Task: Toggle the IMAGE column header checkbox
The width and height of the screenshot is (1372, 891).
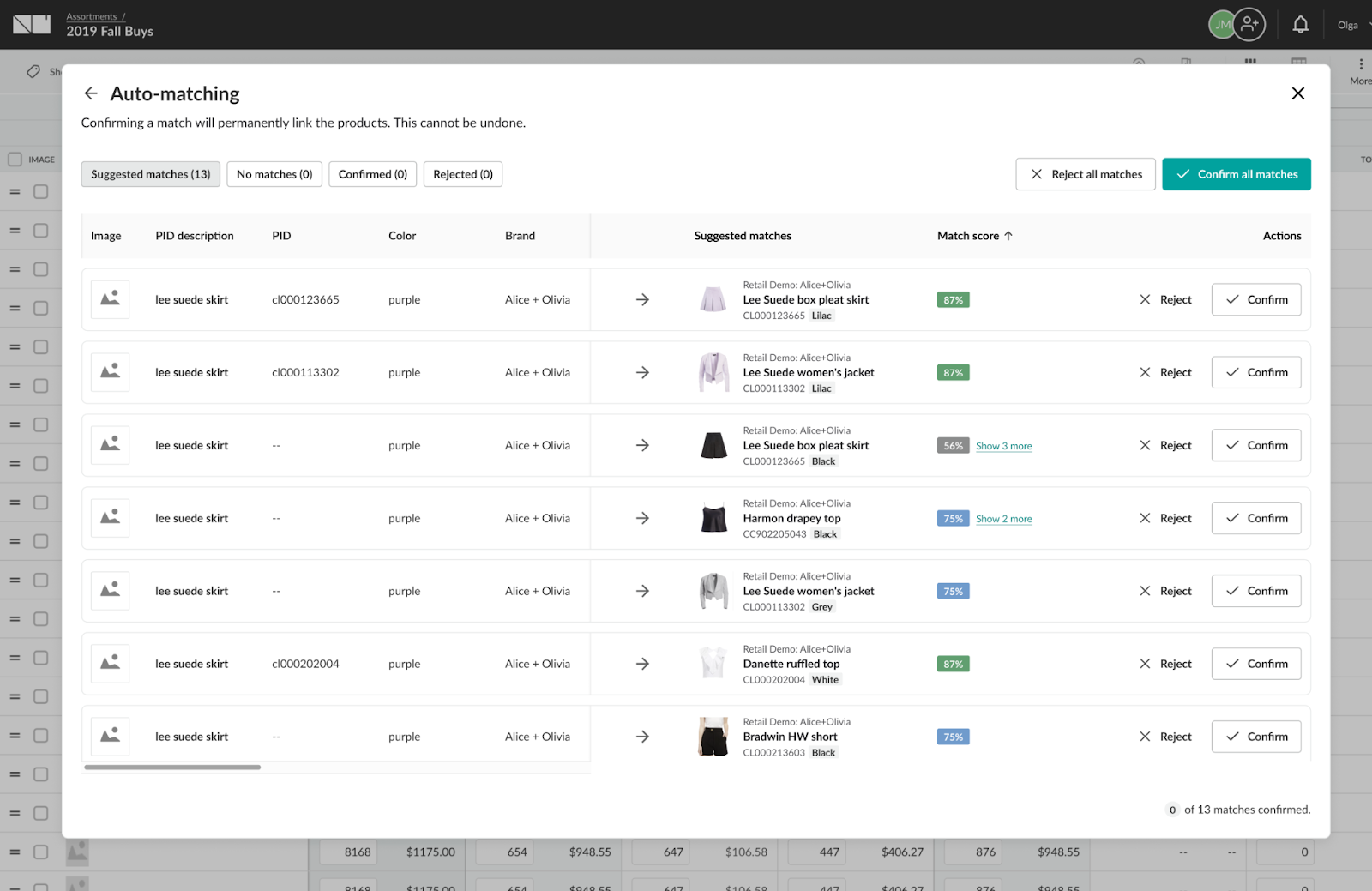Action: (15, 160)
